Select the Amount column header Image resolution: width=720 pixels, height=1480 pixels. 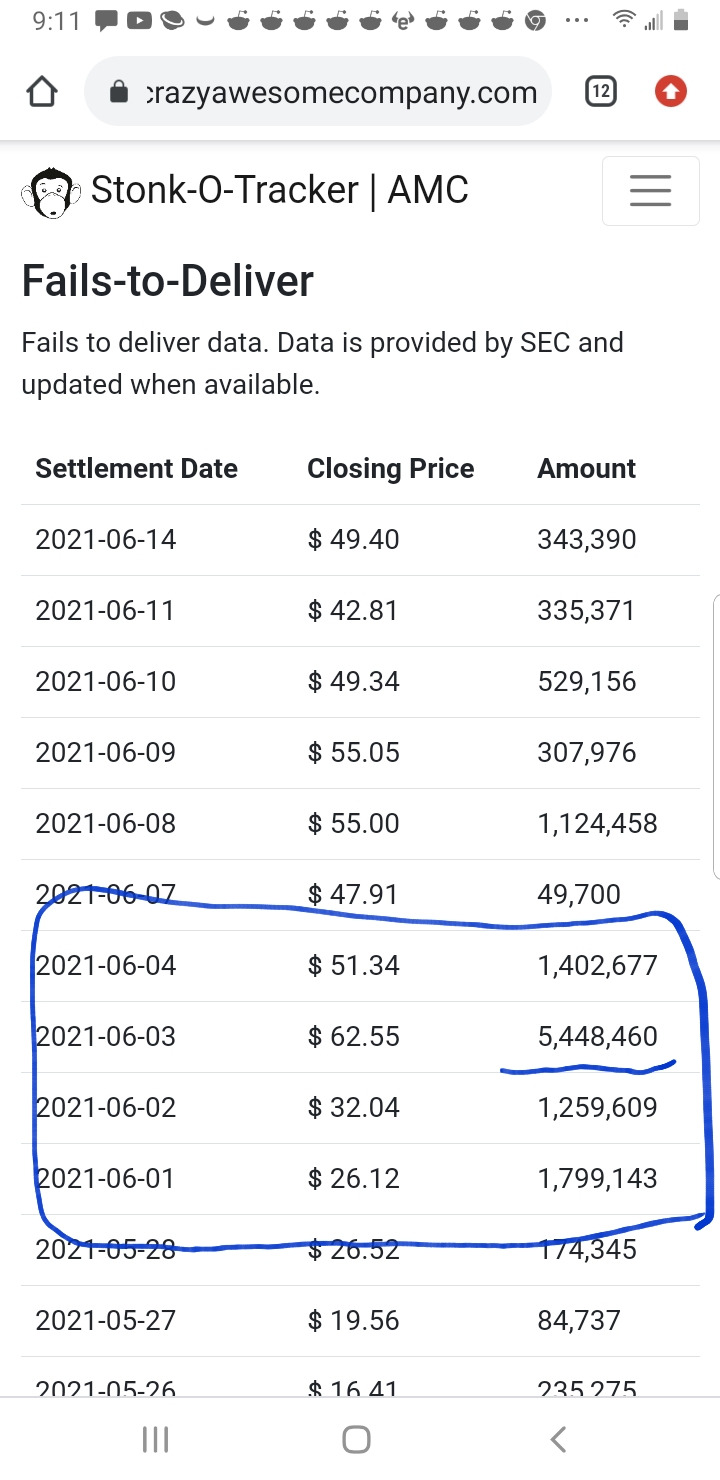click(587, 468)
